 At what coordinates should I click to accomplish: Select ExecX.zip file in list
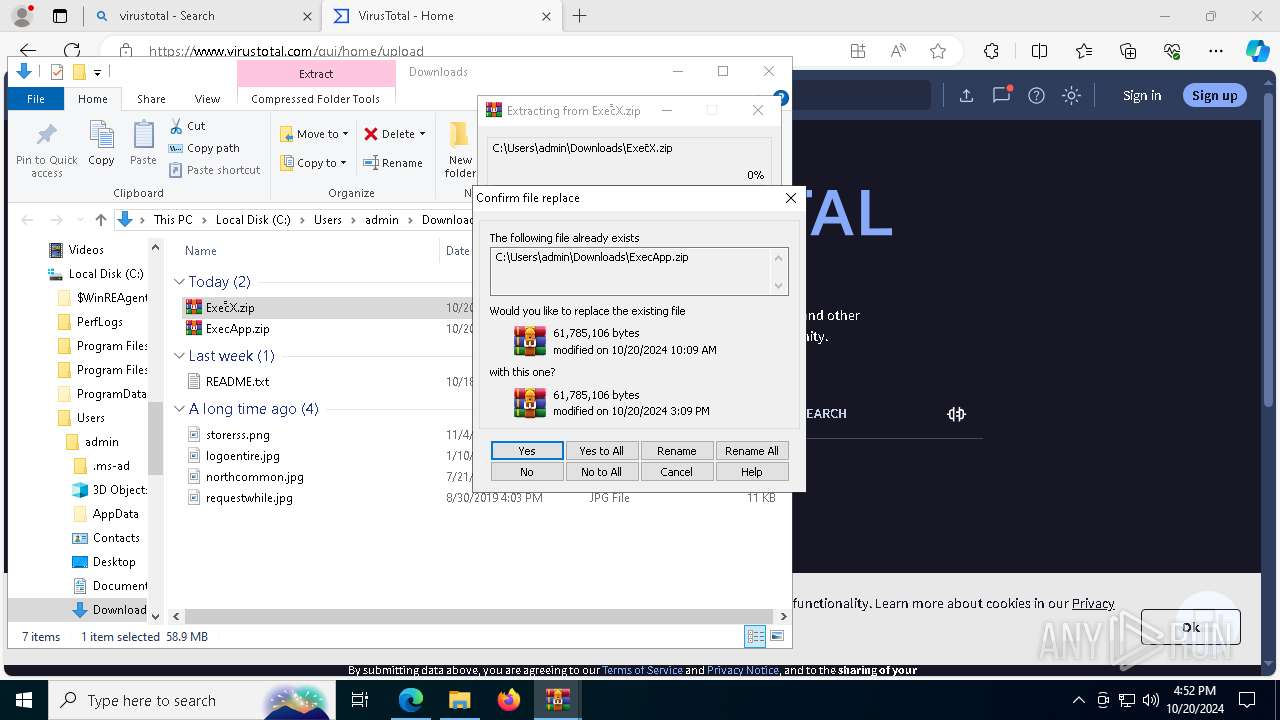[230, 308]
